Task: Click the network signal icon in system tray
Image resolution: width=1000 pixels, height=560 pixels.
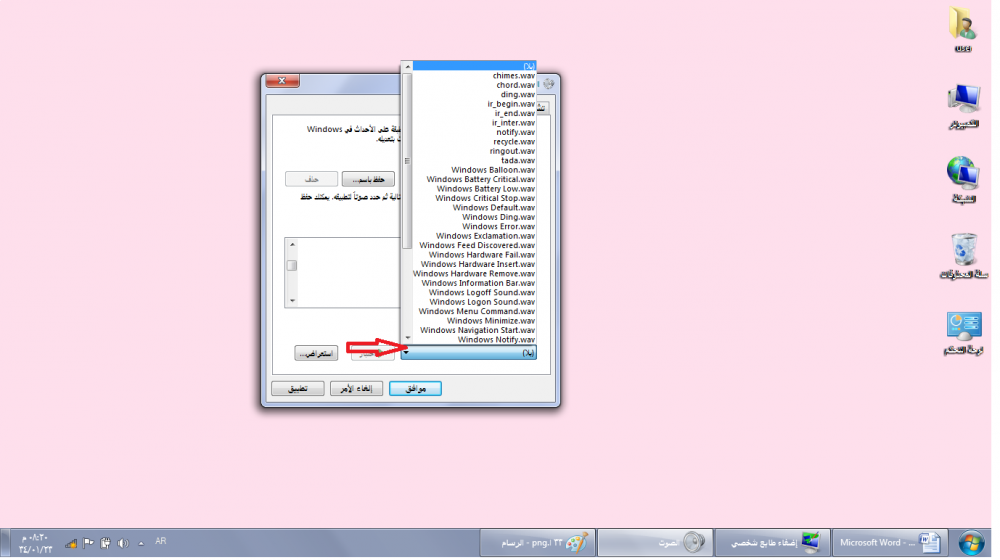Action: click(71, 543)
